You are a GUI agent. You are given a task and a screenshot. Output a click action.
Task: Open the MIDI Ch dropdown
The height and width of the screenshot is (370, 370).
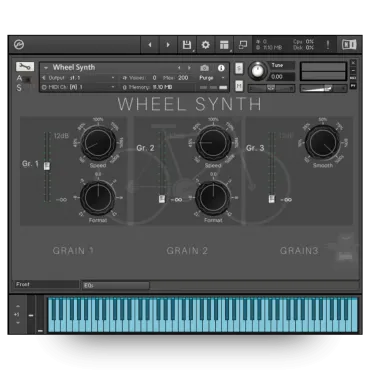79,87
